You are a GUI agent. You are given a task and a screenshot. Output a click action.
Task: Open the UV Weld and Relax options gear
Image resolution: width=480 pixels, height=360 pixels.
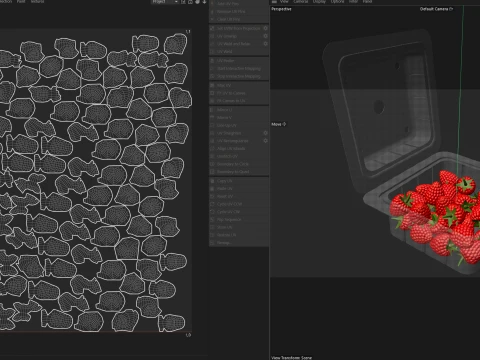pos(266,44)
